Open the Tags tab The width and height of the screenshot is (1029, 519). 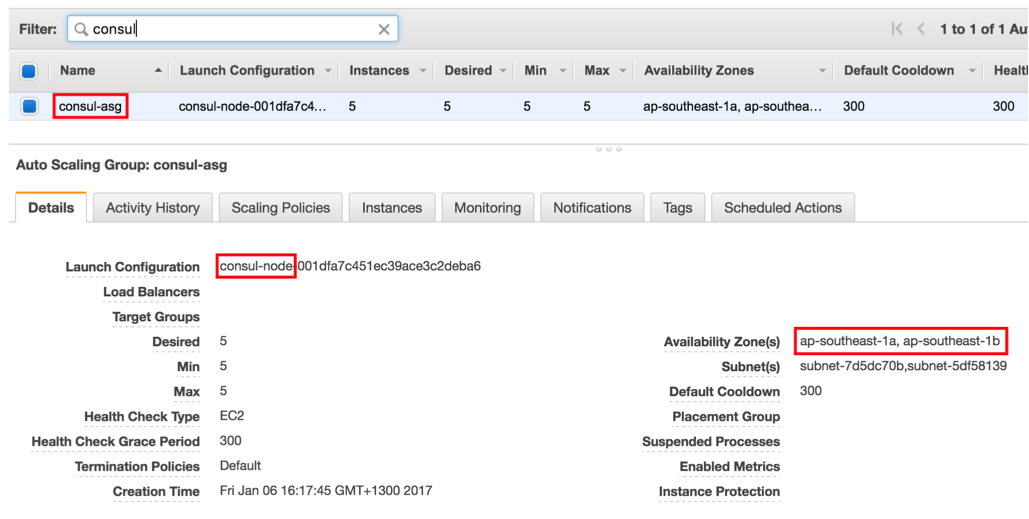(x=677, y=207)
